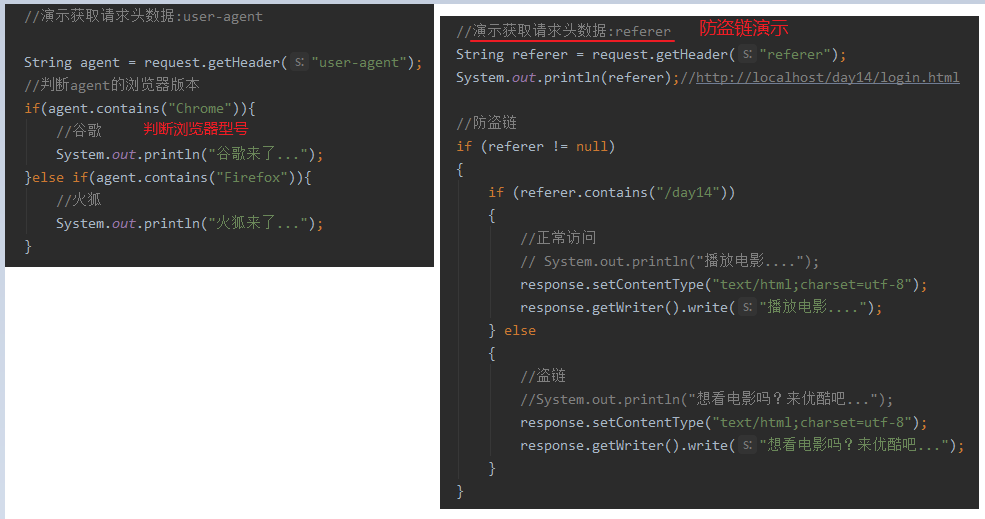The image size is (985, 519).
Task: Click the hint icon before "想看电影吗？来优酷吧..." string
Action: 747,445
